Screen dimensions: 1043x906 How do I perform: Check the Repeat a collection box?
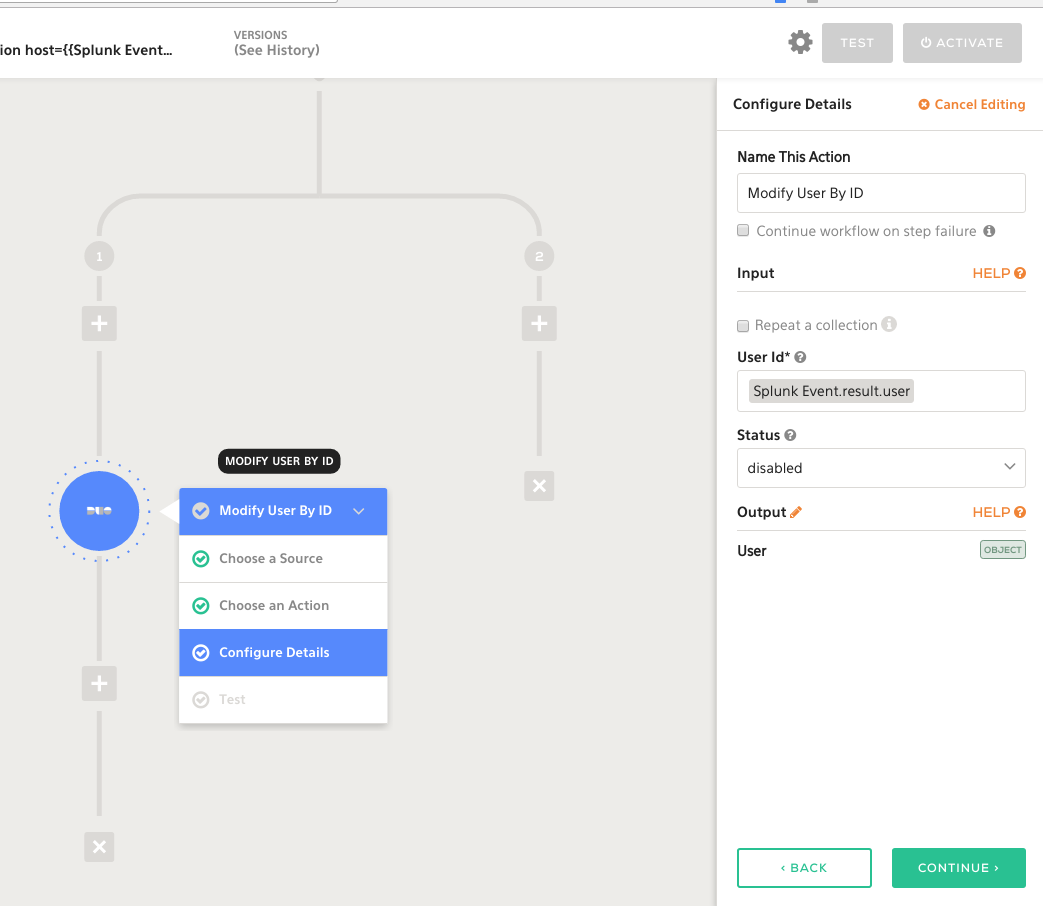point(743,325)
